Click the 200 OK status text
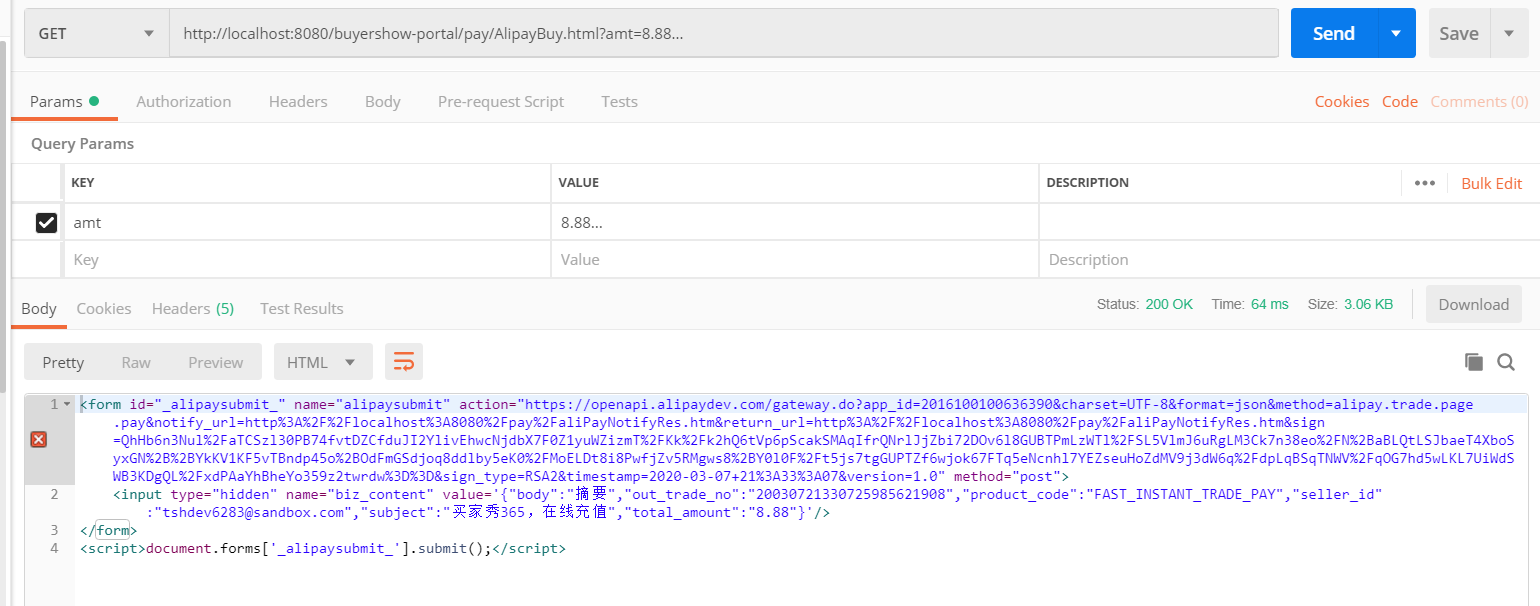 pos(1169,304)
